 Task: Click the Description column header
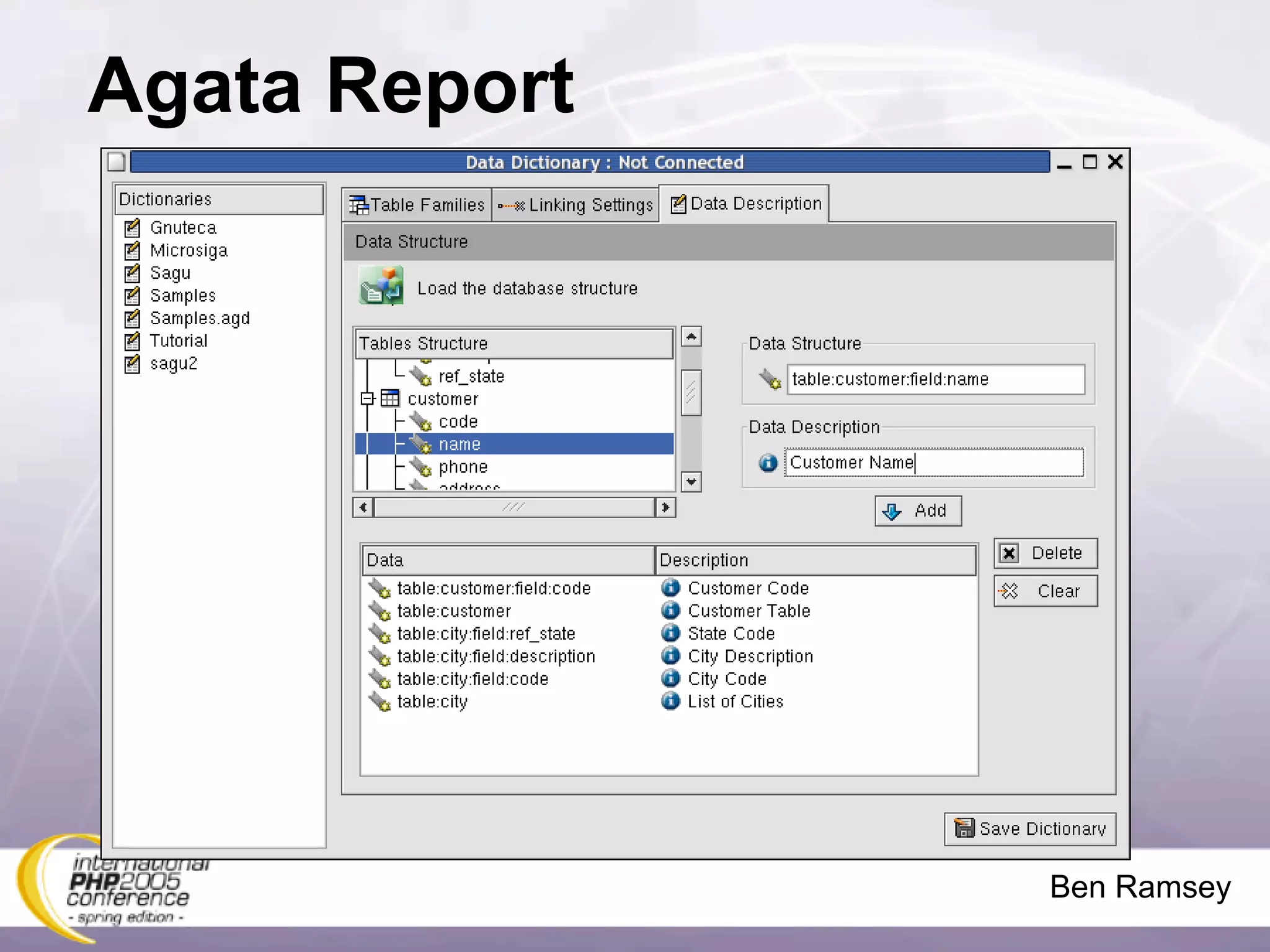coord(815,560)
